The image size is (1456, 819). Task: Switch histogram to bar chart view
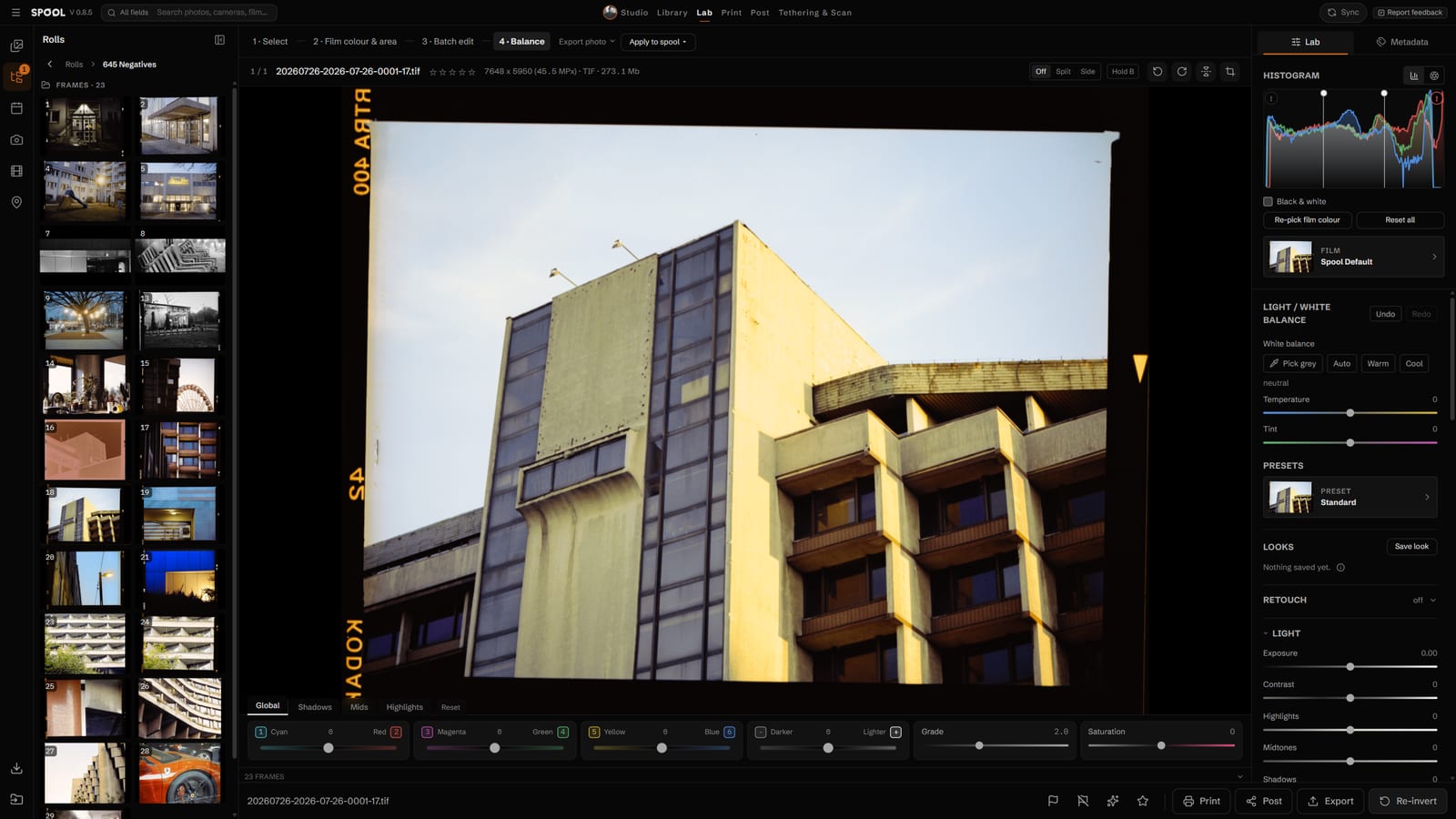pyautogui.click(x=1414, y=76)
